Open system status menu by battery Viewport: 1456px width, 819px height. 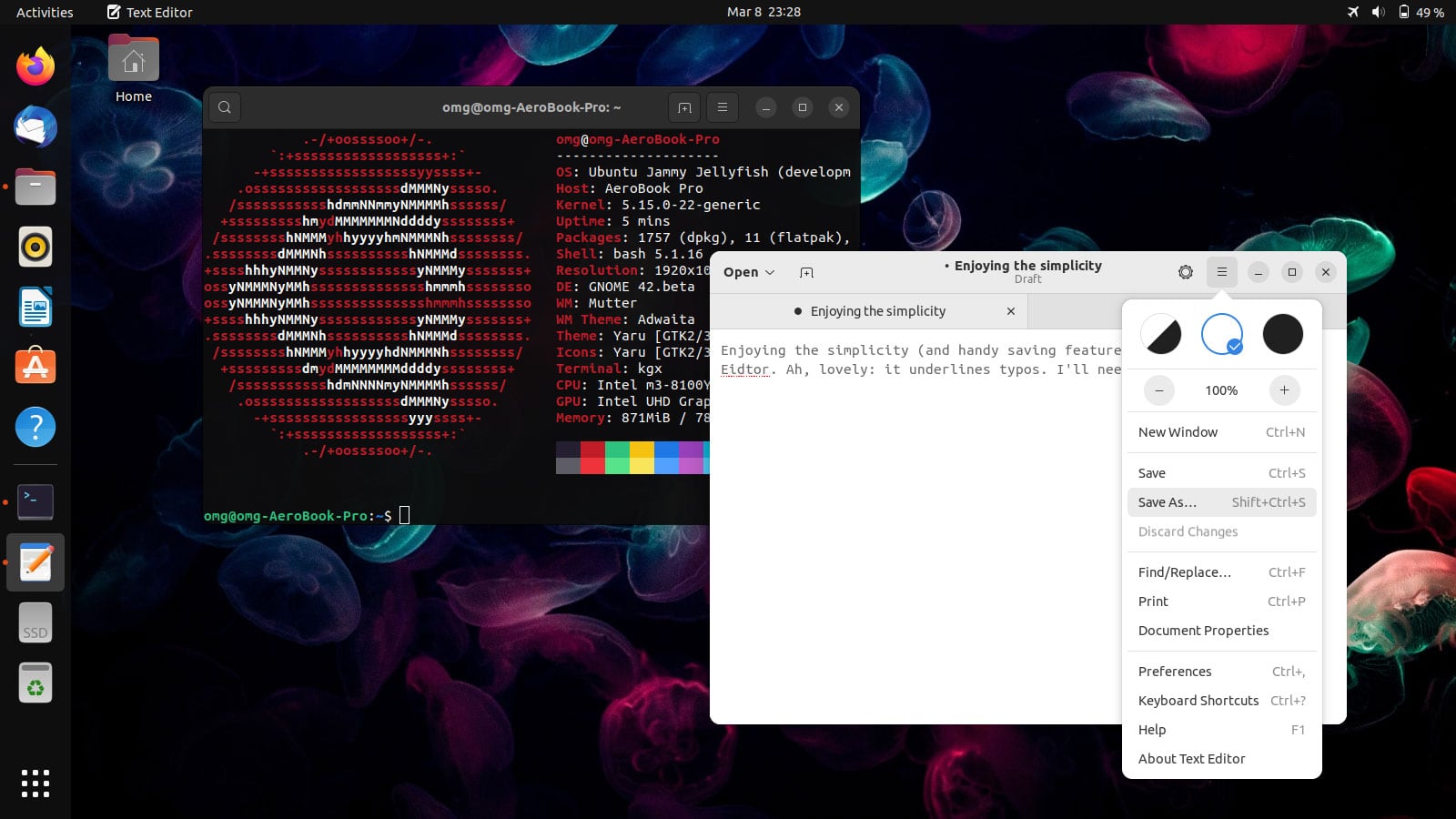[1396, 12]
